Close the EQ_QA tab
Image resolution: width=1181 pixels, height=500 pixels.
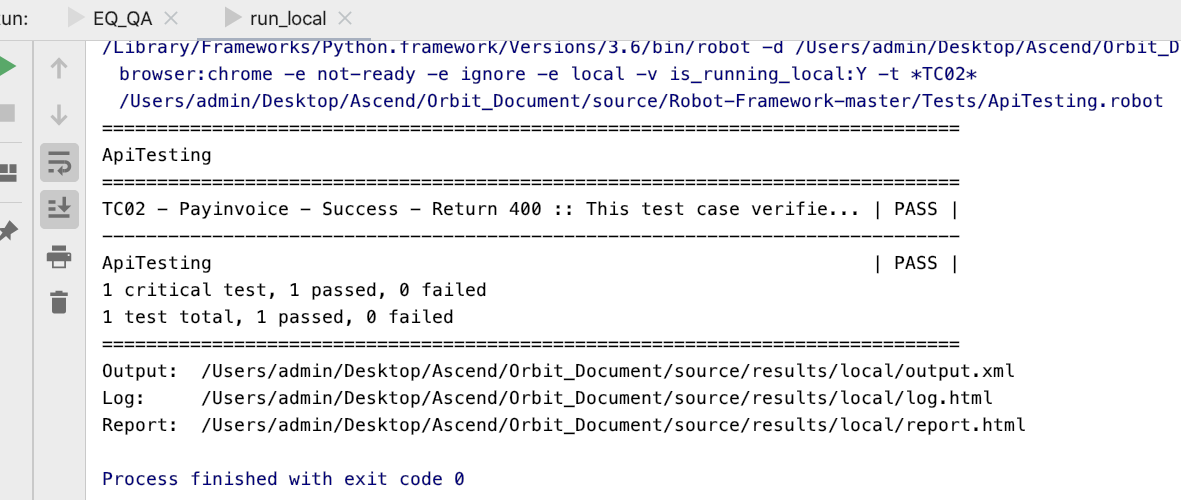171,18
